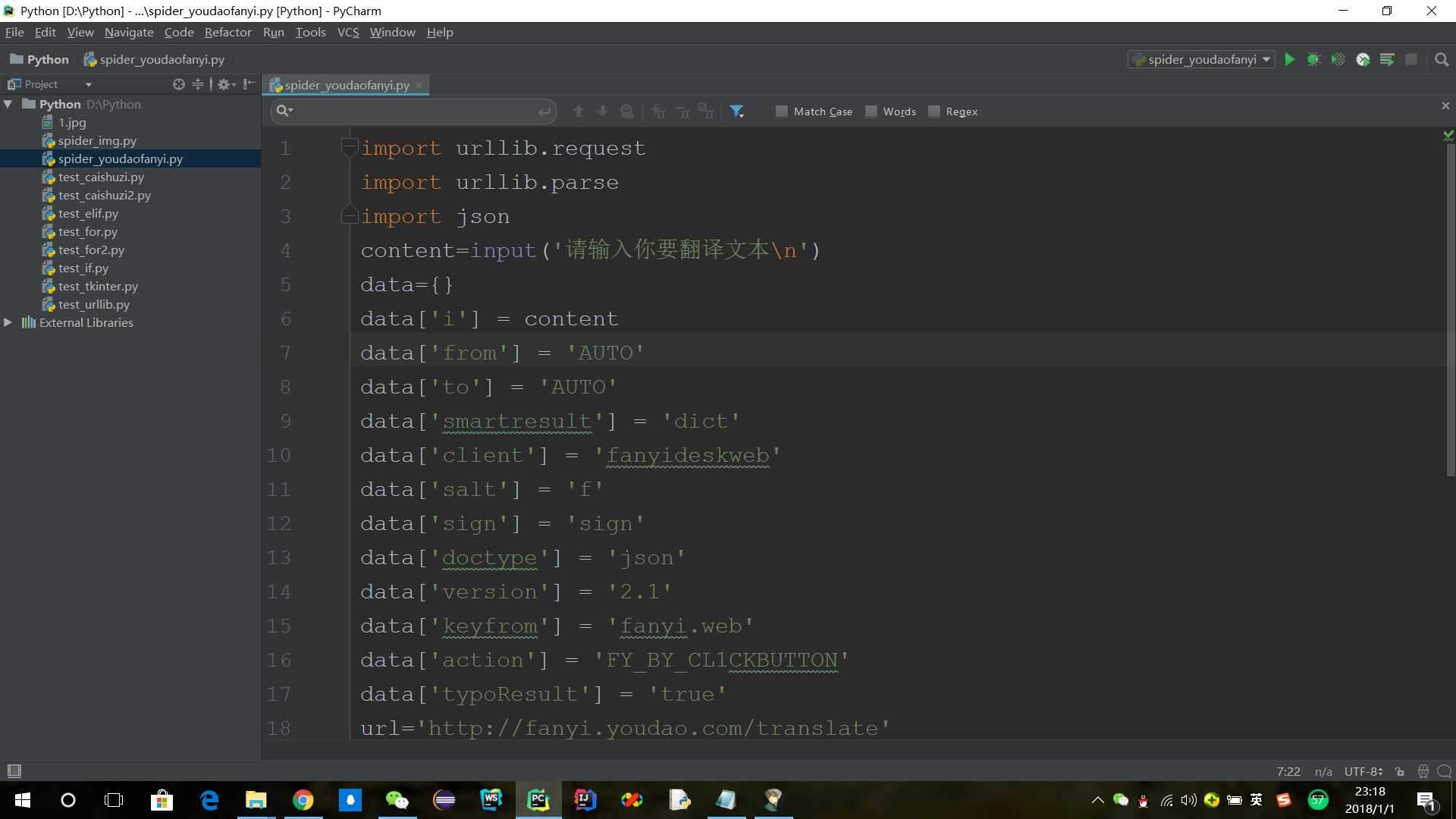Close the find bar
Screen dimensions: 1456x819
pos(1445,106)
